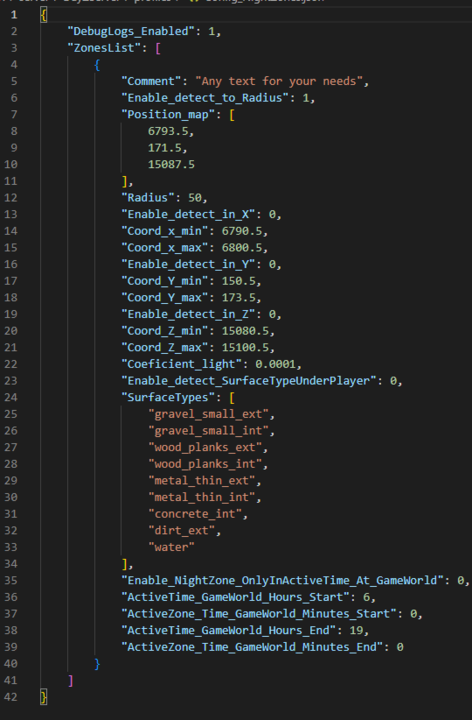The image size is (472, 720).
Task: Click the "Enable_detect_in_X" key
Action: (189, 214)
